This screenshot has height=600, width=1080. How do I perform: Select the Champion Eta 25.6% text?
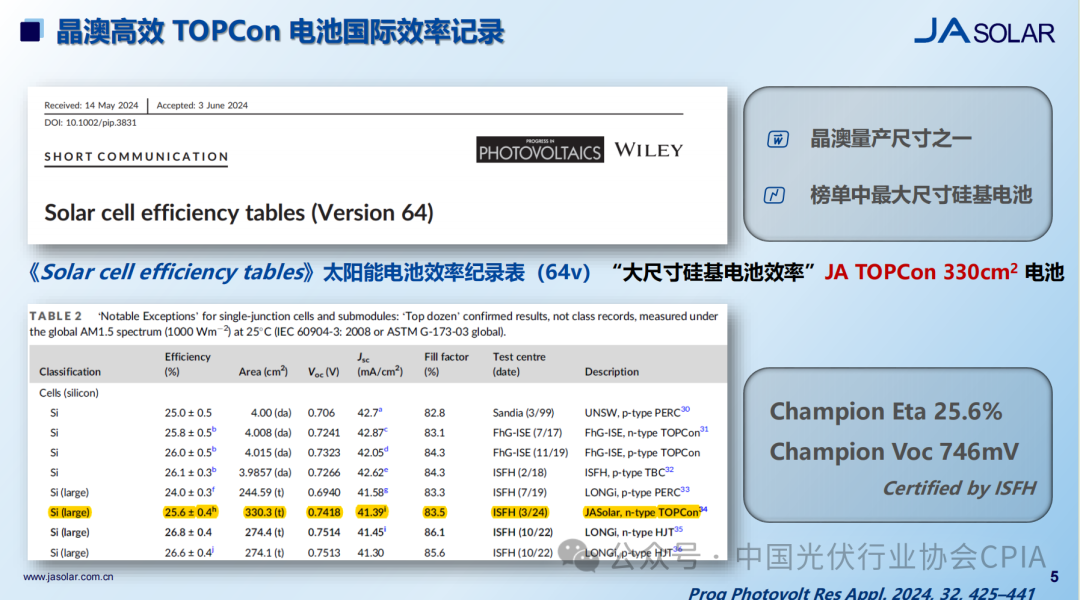(885, 412)
